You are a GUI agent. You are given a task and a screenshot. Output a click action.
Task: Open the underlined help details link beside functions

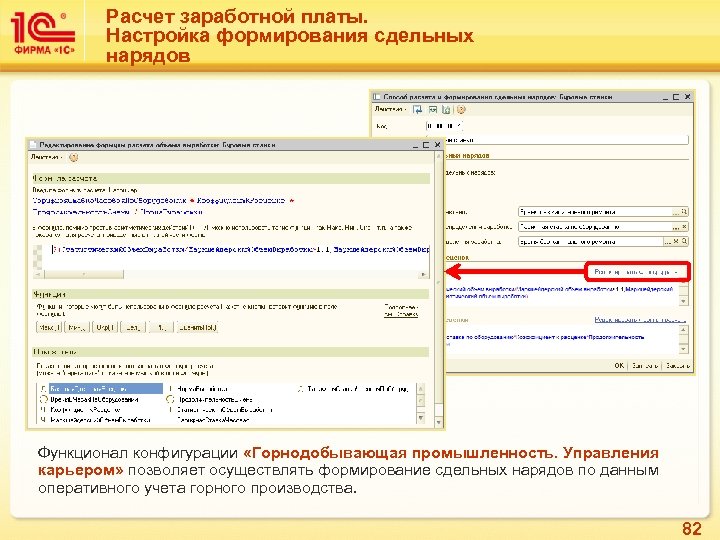(x=401, y=310)
